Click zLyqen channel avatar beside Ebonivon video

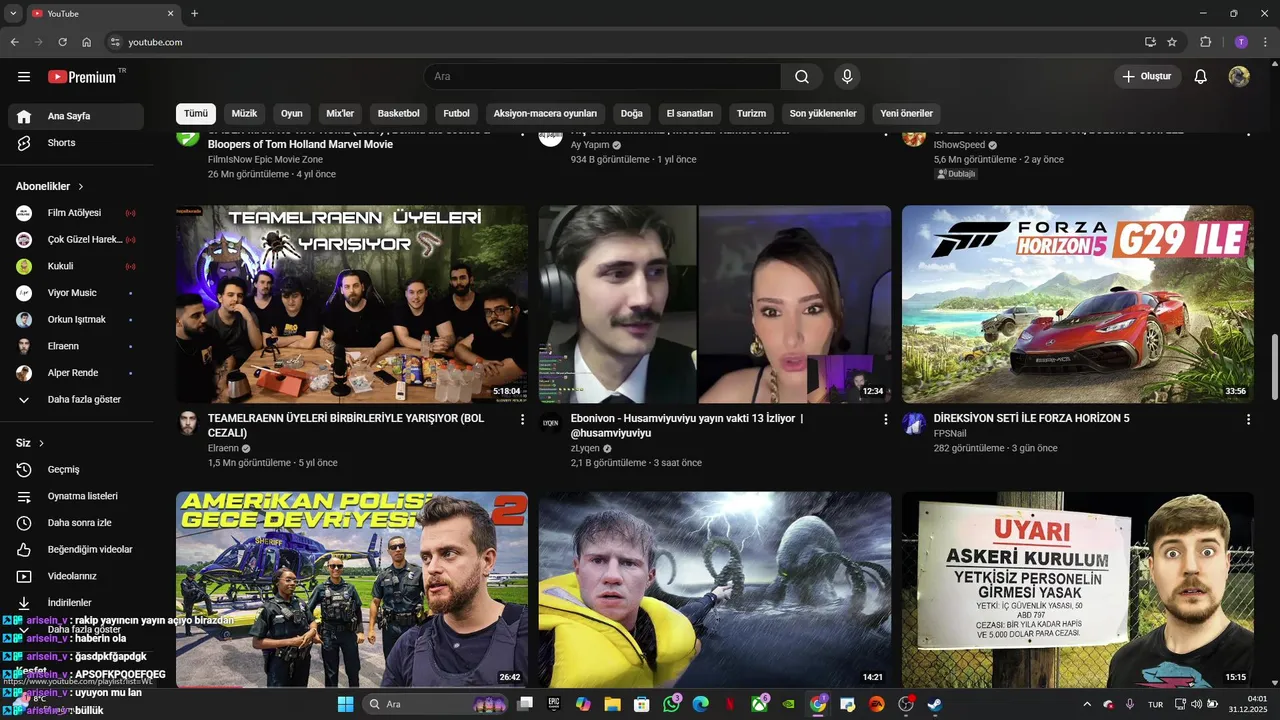[551, 423]
